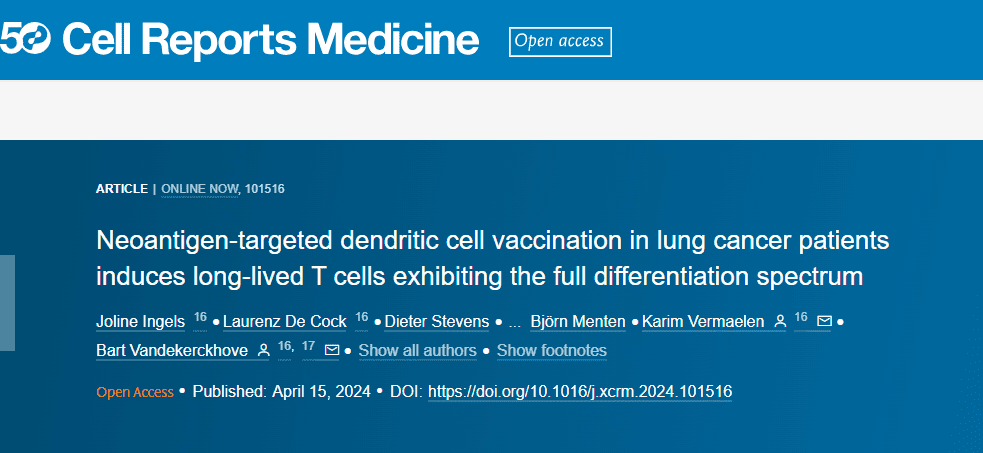Click the person icon beside Bart Vandekerckhove
The image size is (983, 453).
point(264,350)
